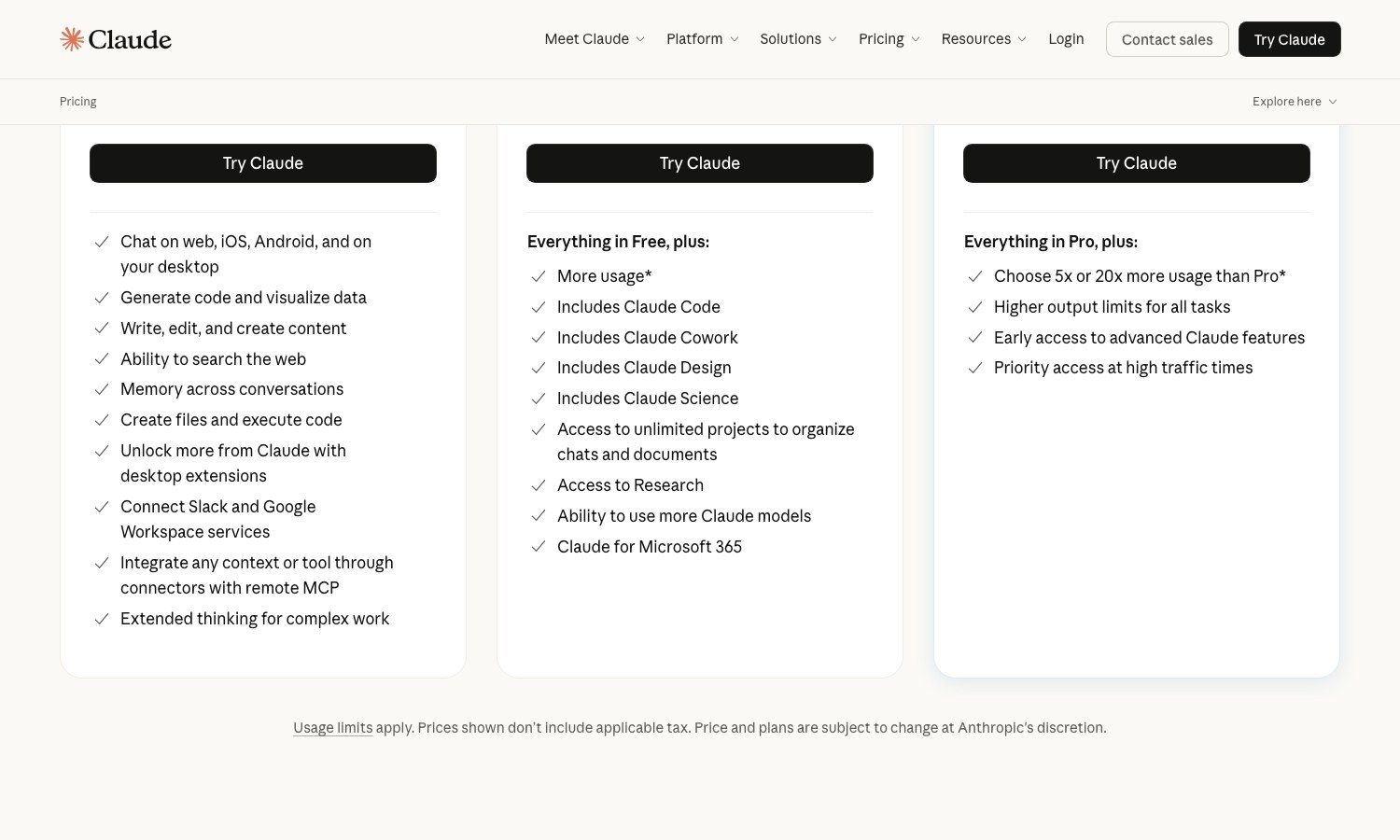
Task: Expand the Pricing menu in the top navigation
Action: tap(889, 39)
